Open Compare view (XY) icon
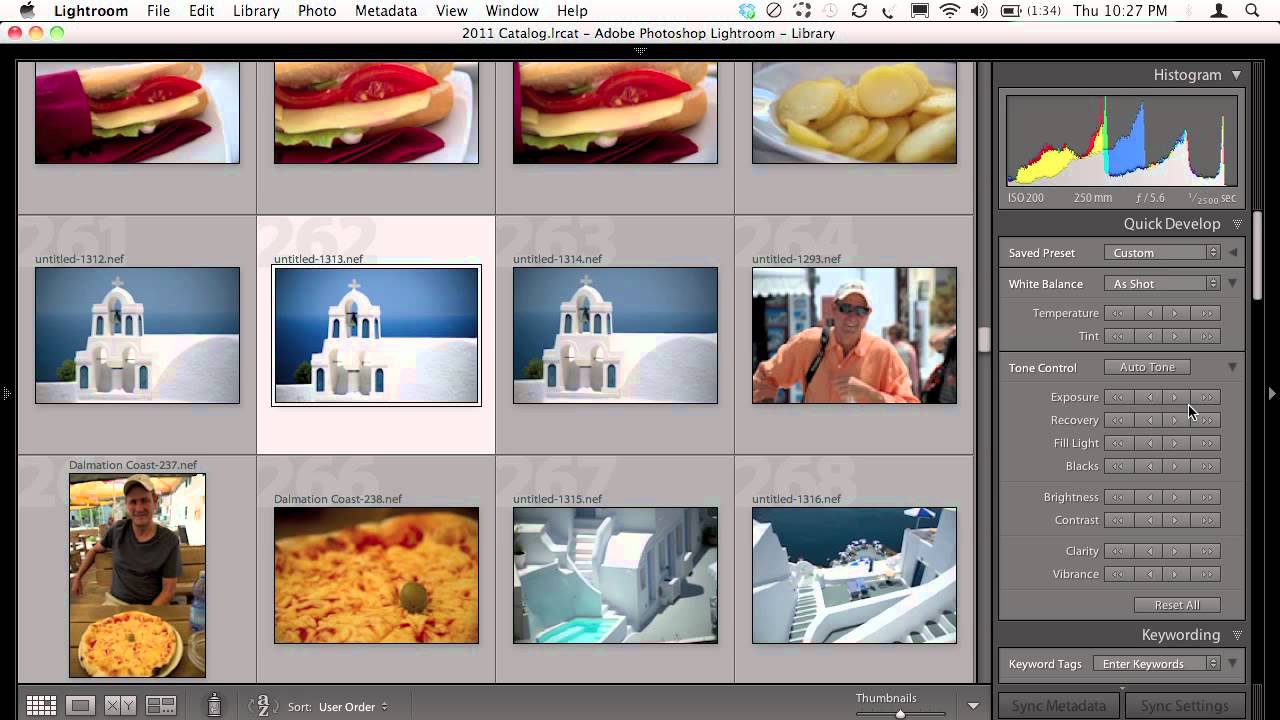This screenshot has height=720, width=1280. (x=120, y=706)
